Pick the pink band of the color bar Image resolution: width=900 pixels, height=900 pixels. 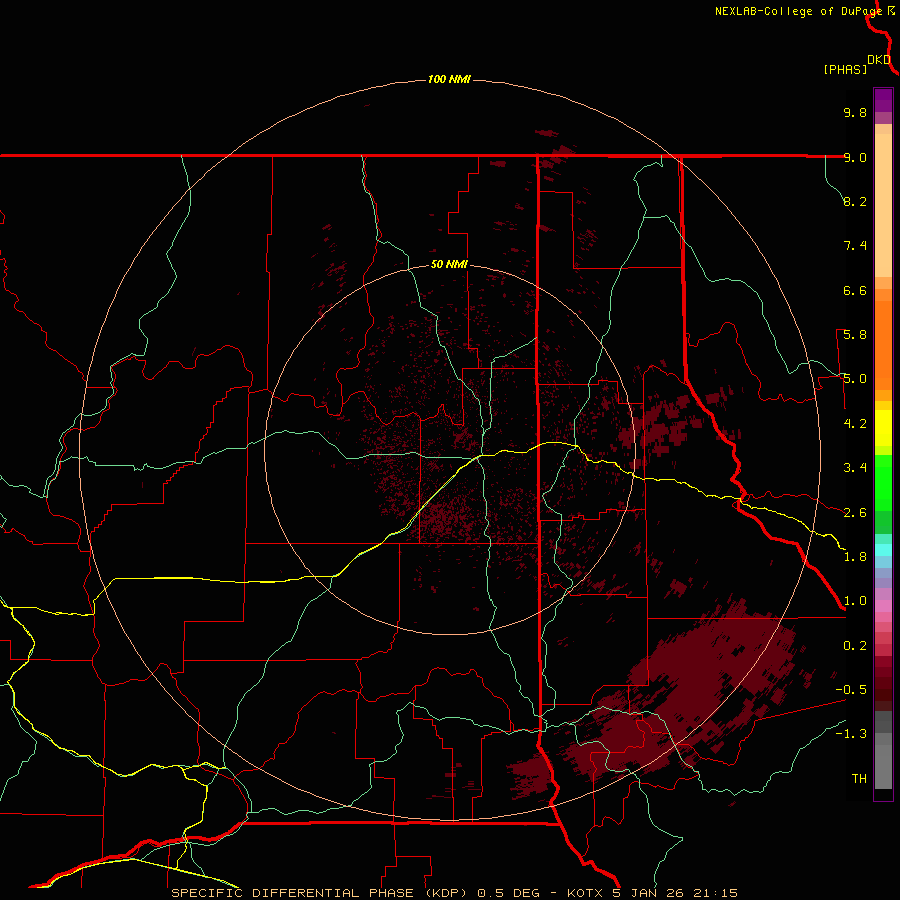tap(883, 606)
